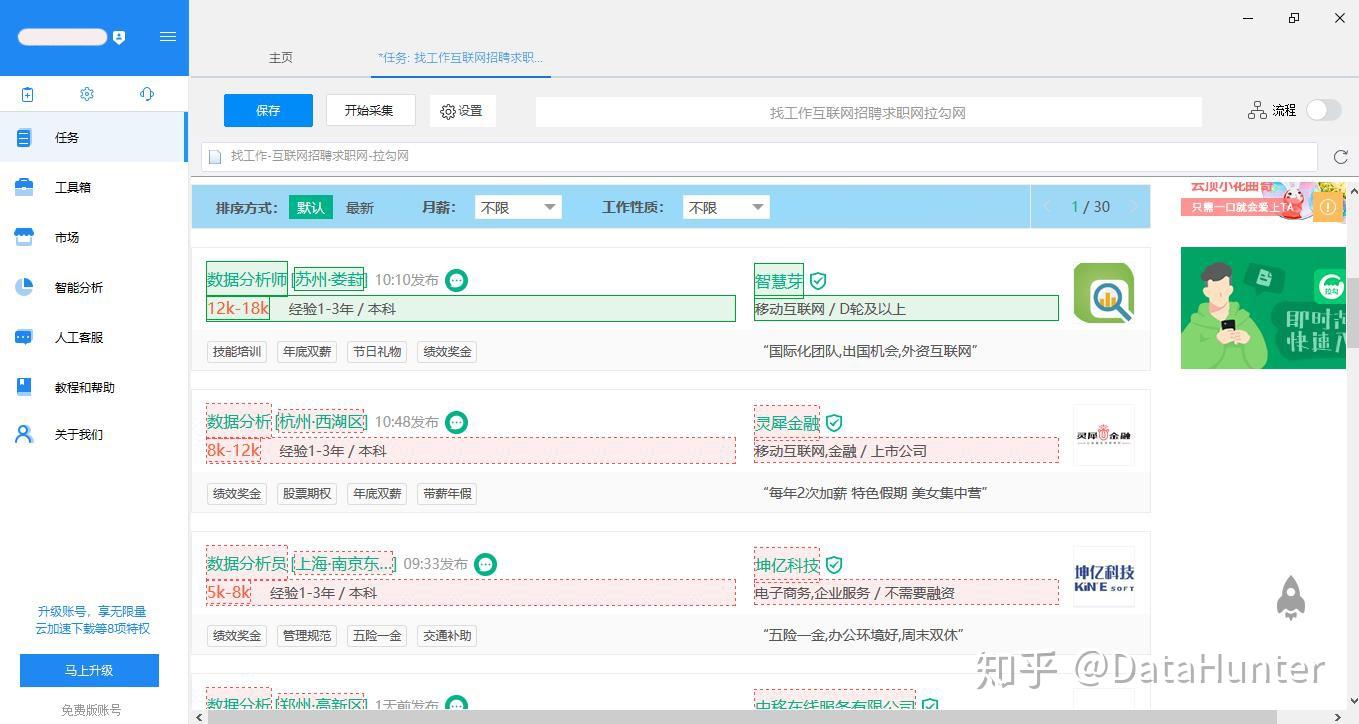1359x724 pixels.
Task: Click the horizontal scrollbar at the bottom
Action: pos(744,717)
